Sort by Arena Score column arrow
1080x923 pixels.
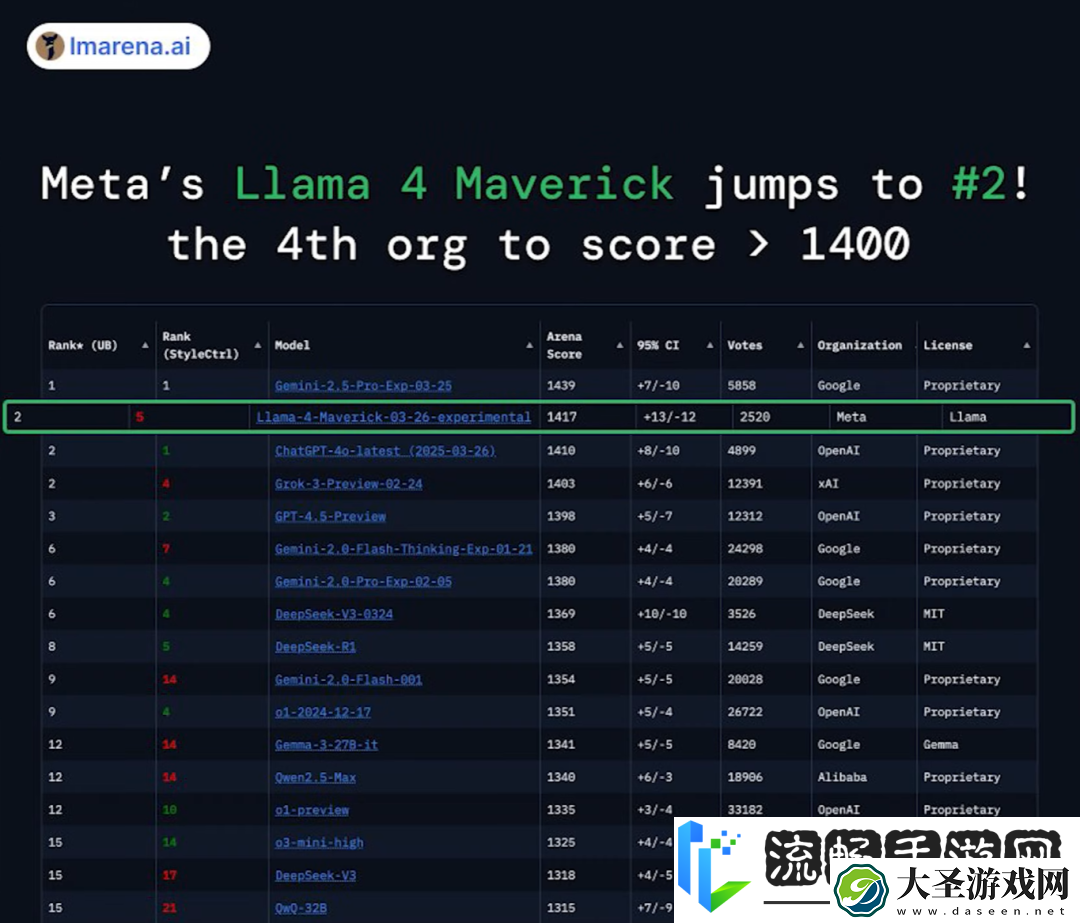point(620,345)
